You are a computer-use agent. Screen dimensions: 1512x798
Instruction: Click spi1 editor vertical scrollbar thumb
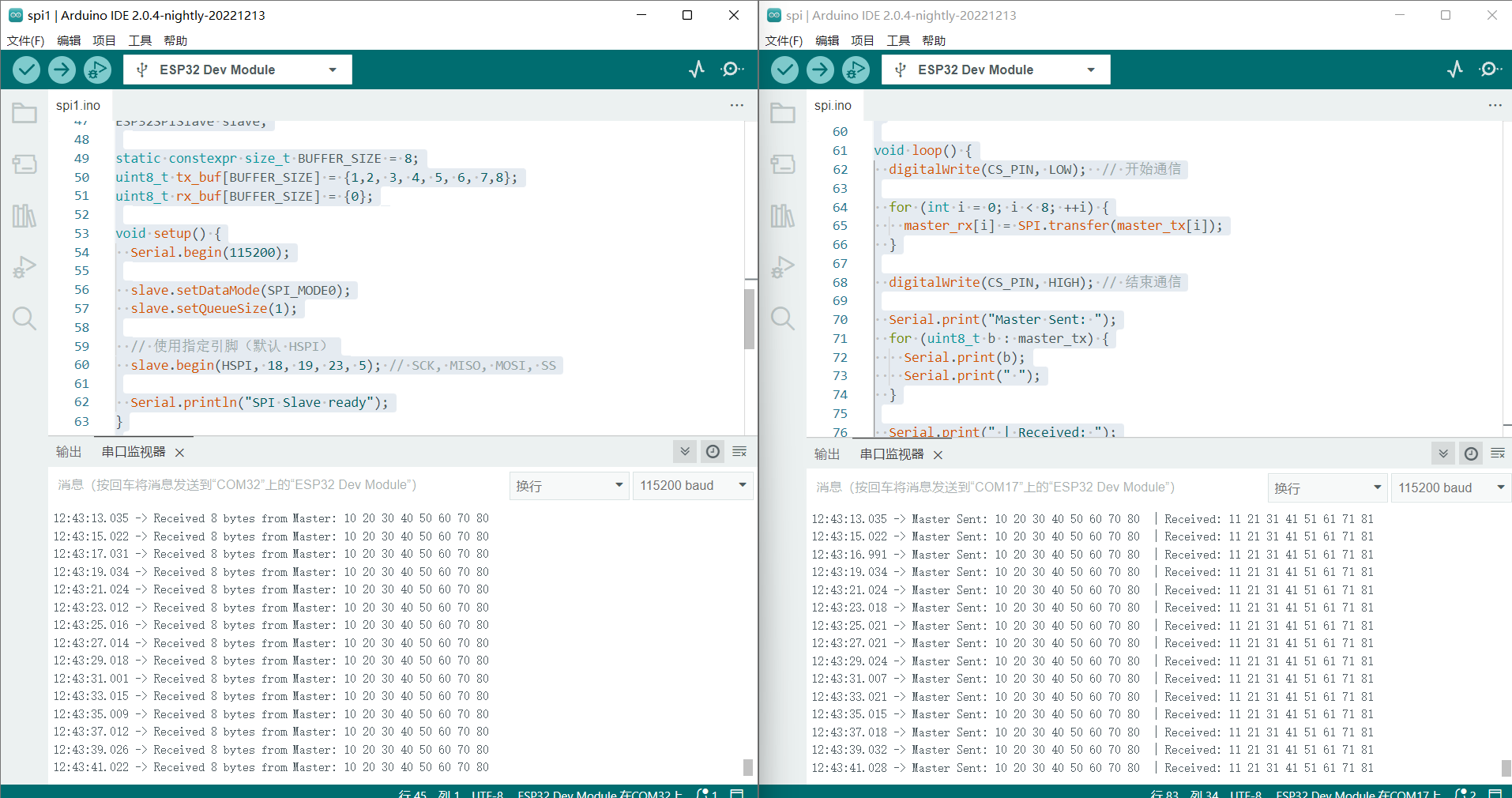point(749,319)
